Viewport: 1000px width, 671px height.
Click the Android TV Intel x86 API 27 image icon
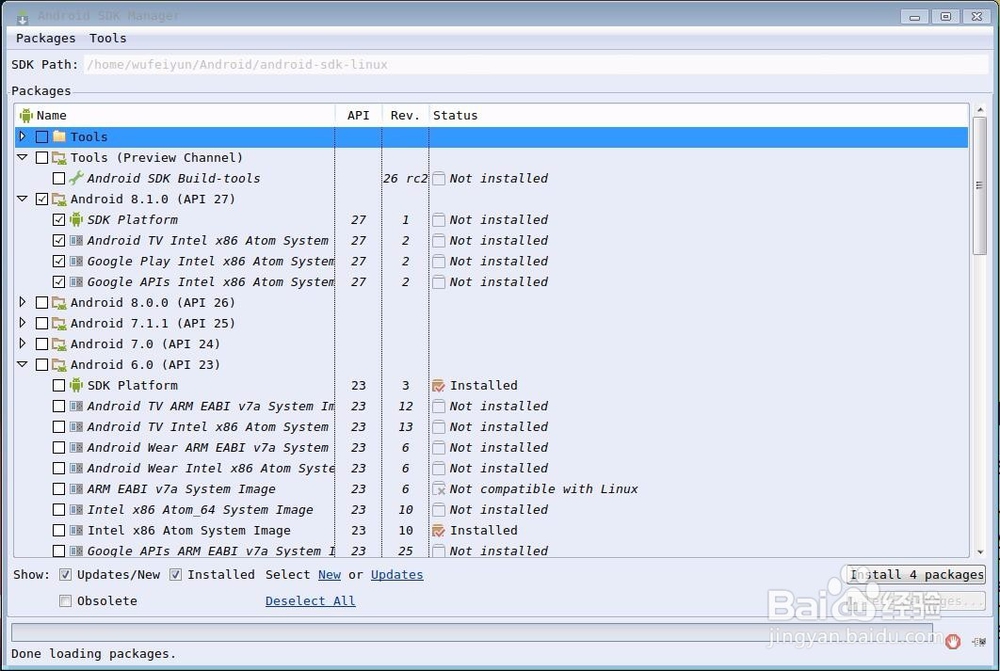tap(76, 240)
